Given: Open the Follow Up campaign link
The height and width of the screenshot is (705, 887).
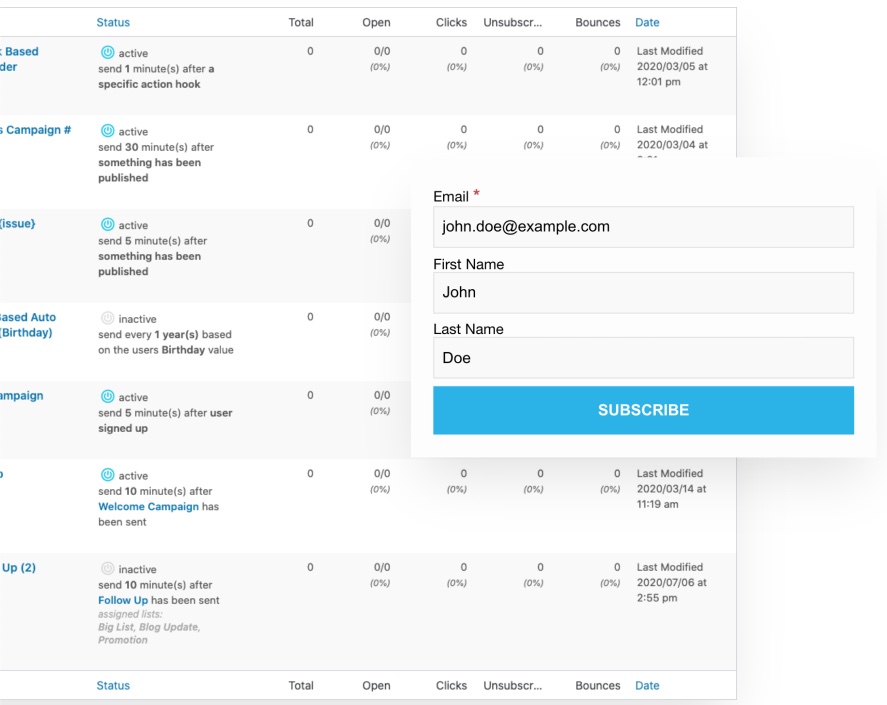Looking at the screenshot, I should point(123,600).
